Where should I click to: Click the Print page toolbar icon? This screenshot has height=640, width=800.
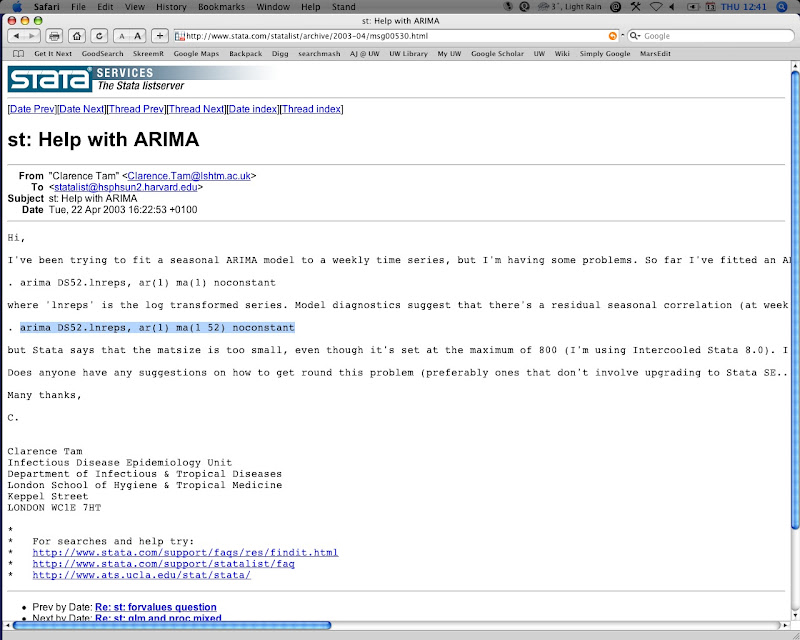tap(53, 35)
